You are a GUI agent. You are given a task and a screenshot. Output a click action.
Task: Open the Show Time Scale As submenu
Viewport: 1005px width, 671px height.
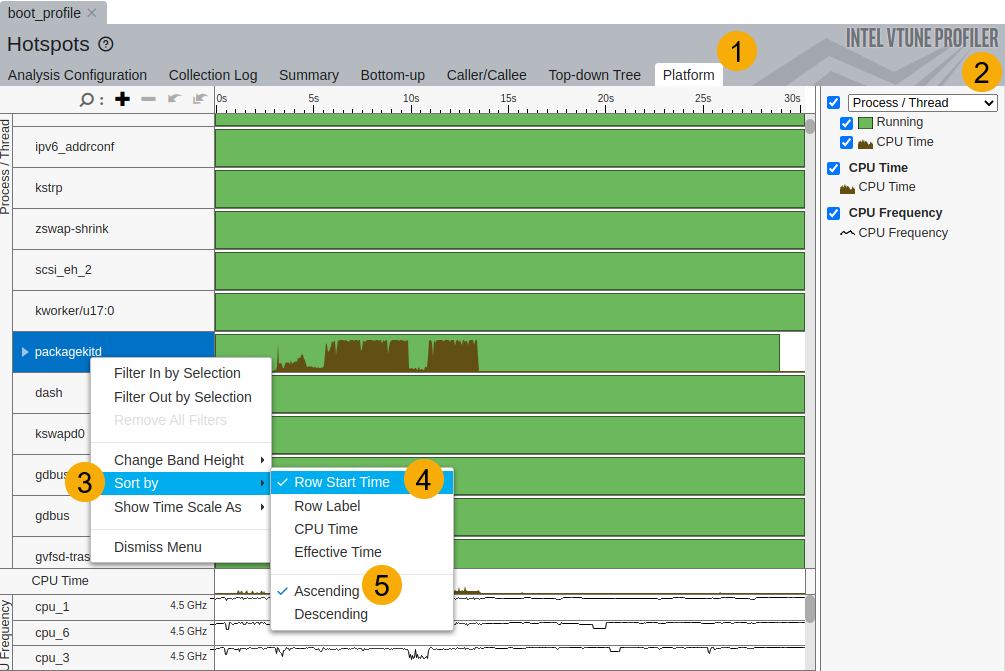point(180,507)
